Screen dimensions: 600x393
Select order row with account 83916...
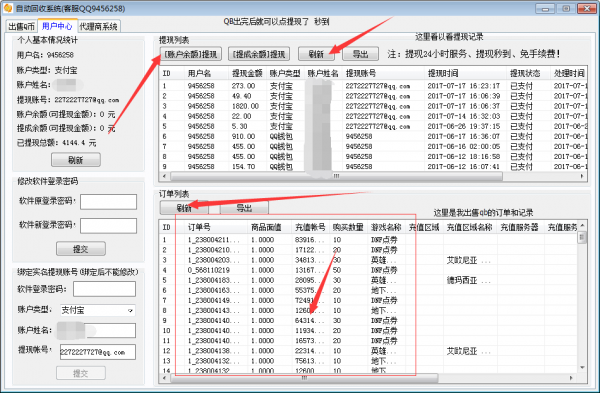pyautogui.click(x=368, y=240)
